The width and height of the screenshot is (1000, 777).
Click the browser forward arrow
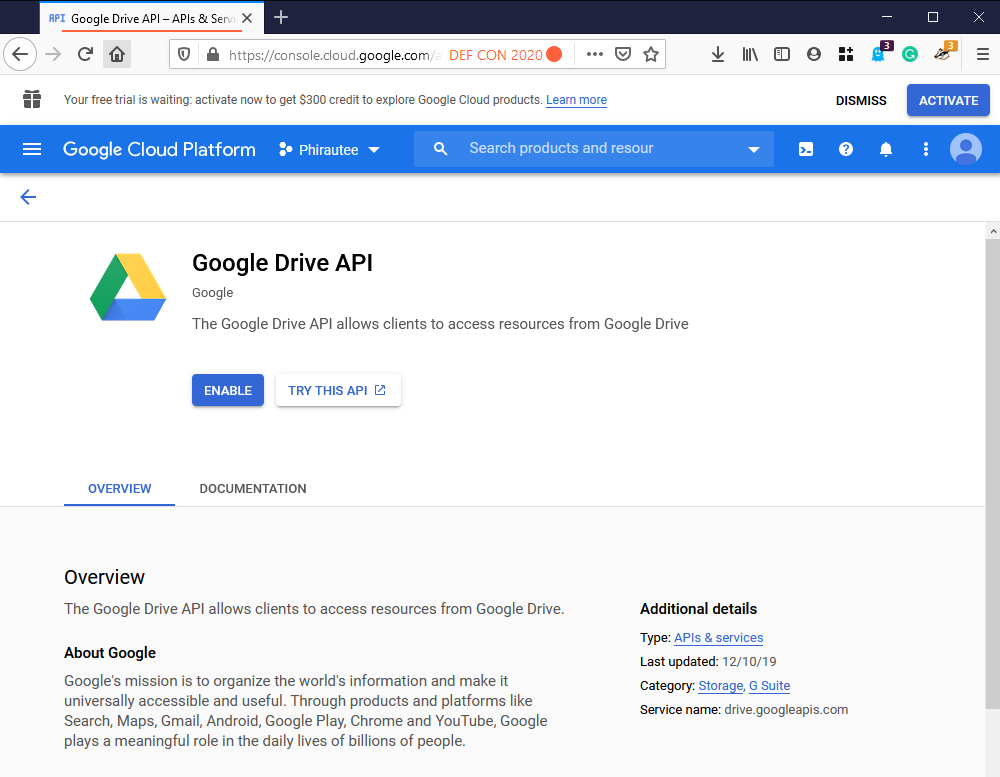coord(53,54)
